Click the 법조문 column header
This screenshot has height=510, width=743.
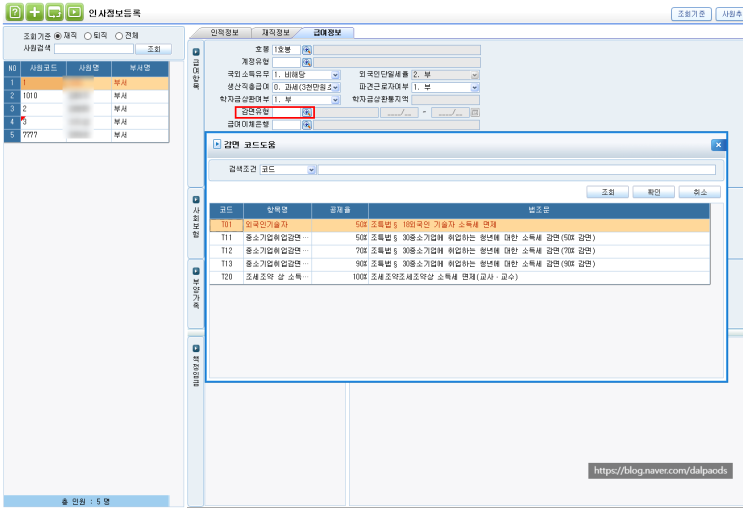[539, 210]
